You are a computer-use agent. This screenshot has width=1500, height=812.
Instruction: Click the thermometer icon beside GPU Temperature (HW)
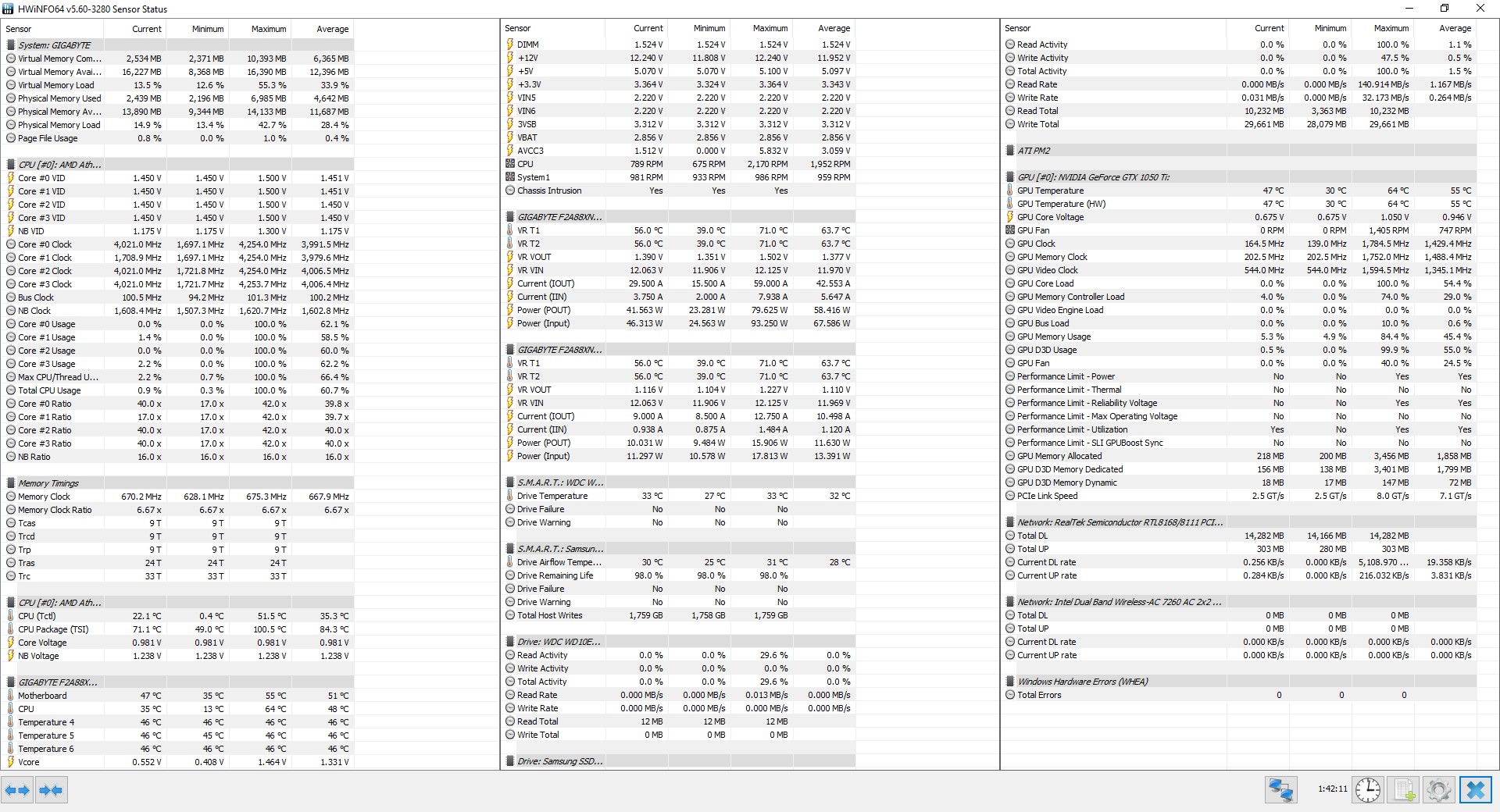pos(1010,204)
